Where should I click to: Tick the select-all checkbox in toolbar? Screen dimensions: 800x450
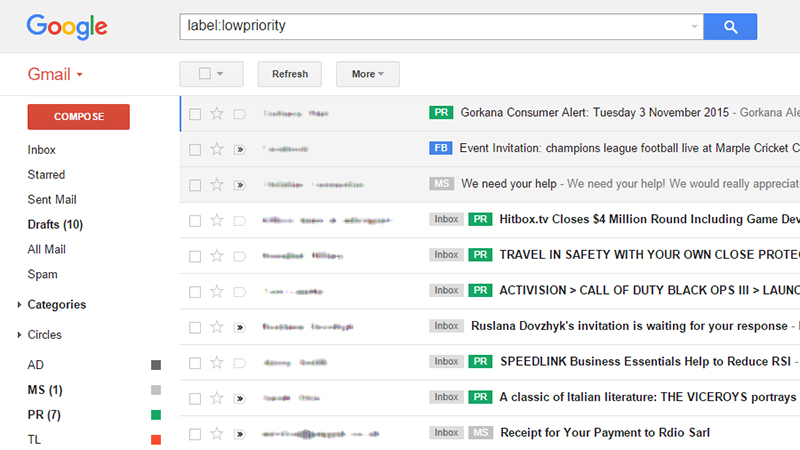click(x=205, y=73)
